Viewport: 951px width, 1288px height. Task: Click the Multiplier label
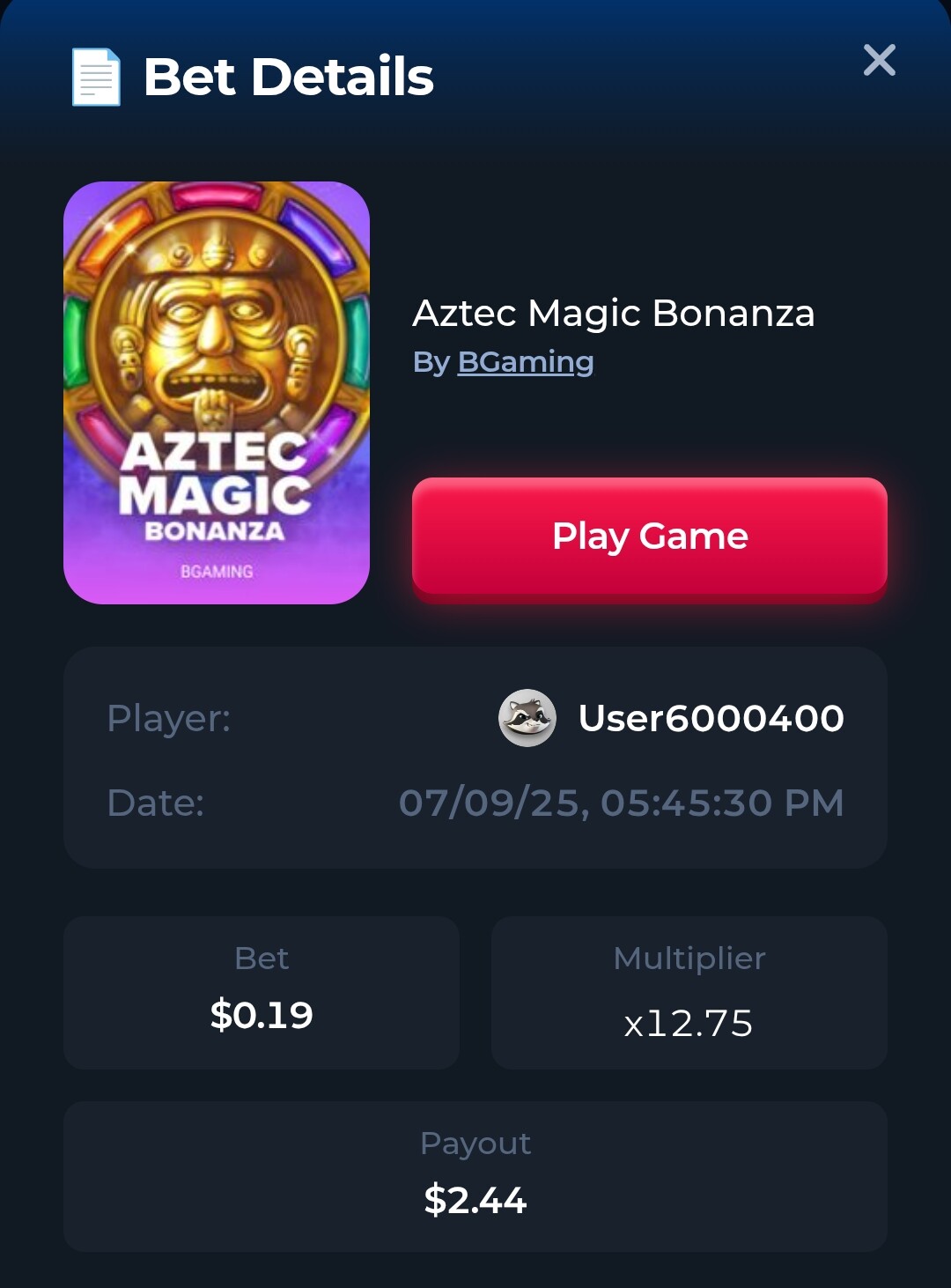coord(689,959)
